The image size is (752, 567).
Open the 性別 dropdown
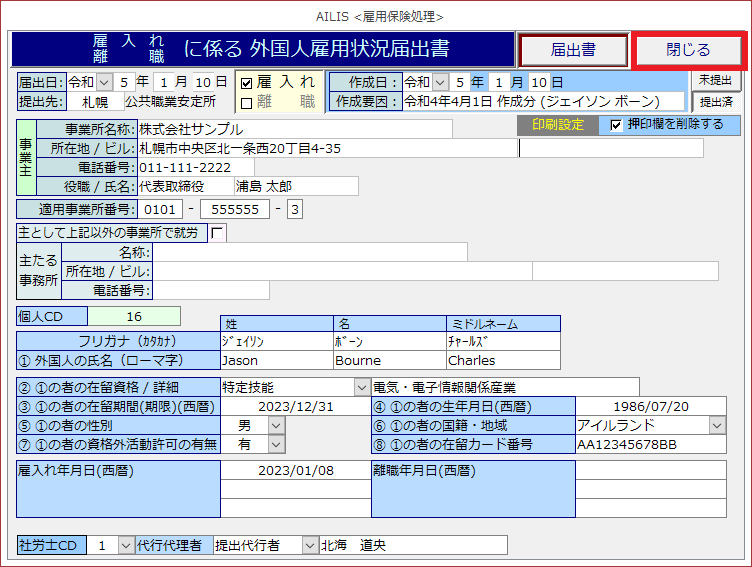tap(276, 426)
